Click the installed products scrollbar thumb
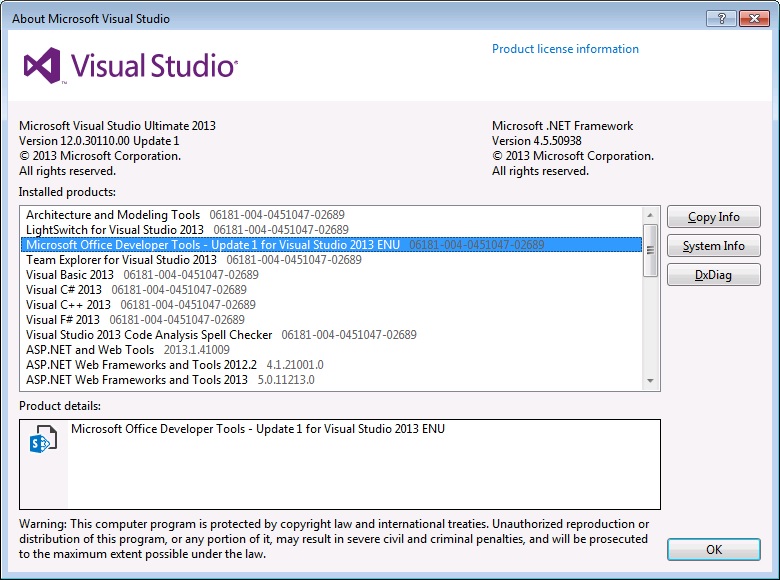 [x=650, y=250]
